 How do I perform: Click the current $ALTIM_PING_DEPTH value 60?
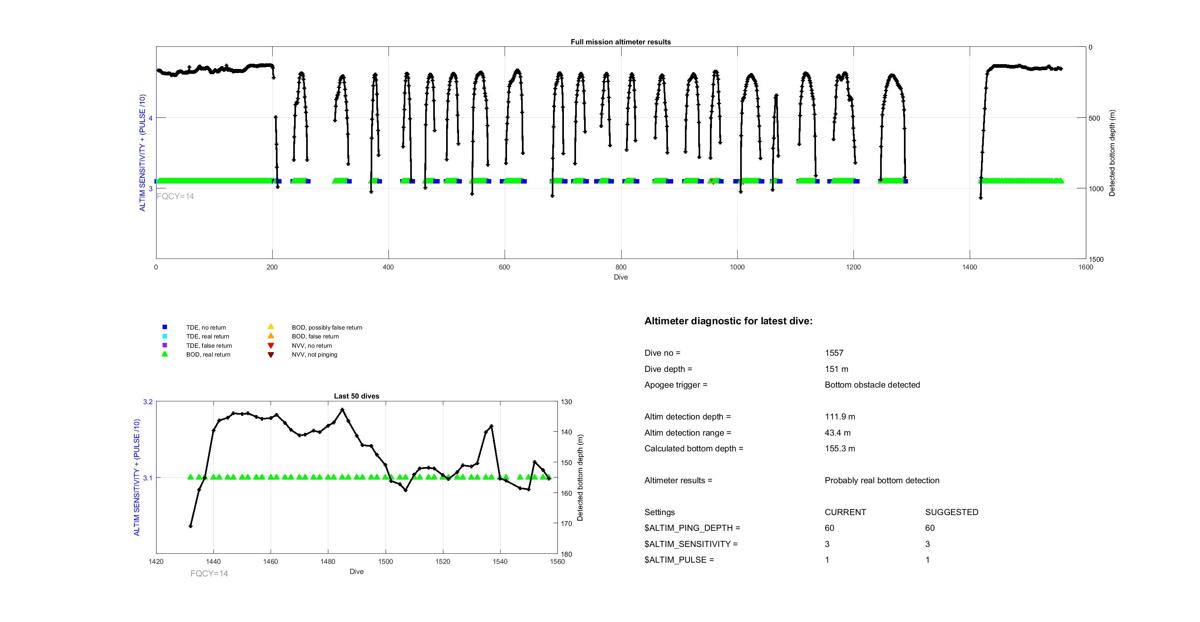point(830,528)
